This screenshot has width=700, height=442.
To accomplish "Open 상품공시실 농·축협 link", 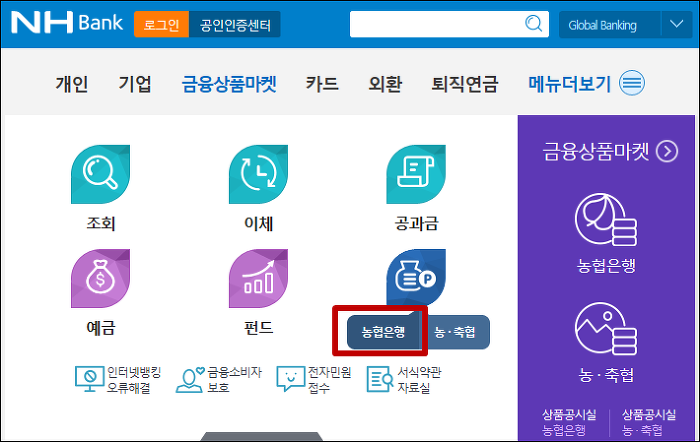I will (x=649, y=422).
